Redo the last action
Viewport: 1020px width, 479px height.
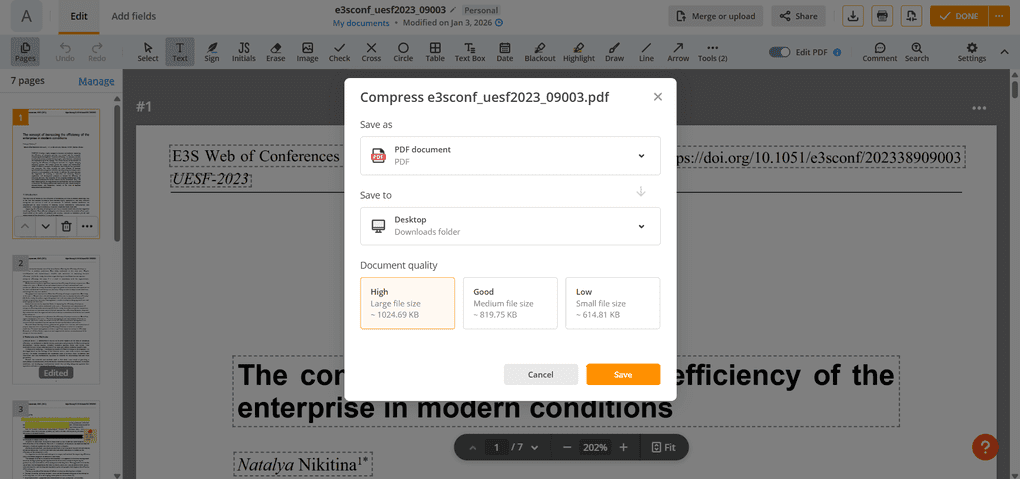97,52
